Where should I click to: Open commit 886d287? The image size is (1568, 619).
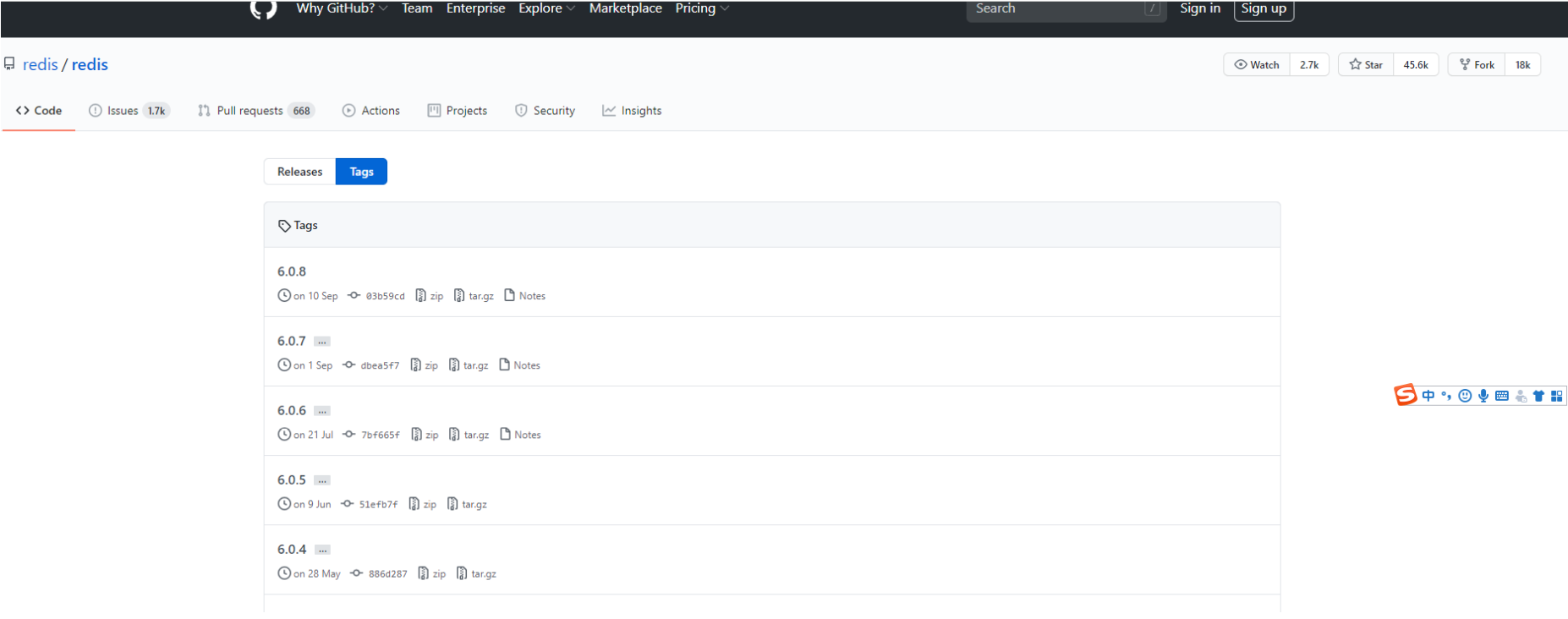(x=379, y=573)
